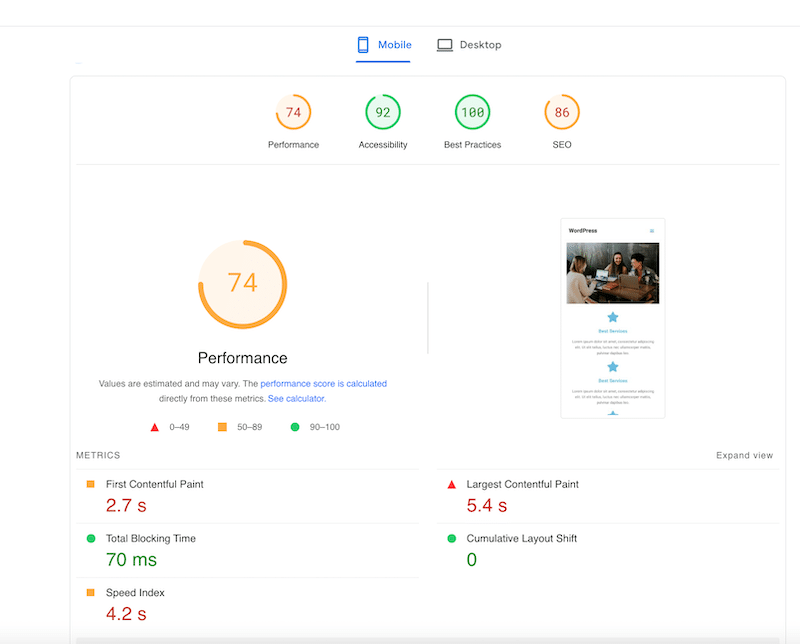Click the Best Practices gauge showing 100
The height and width of the screenshot is (644, 800).
click(471, 113)
